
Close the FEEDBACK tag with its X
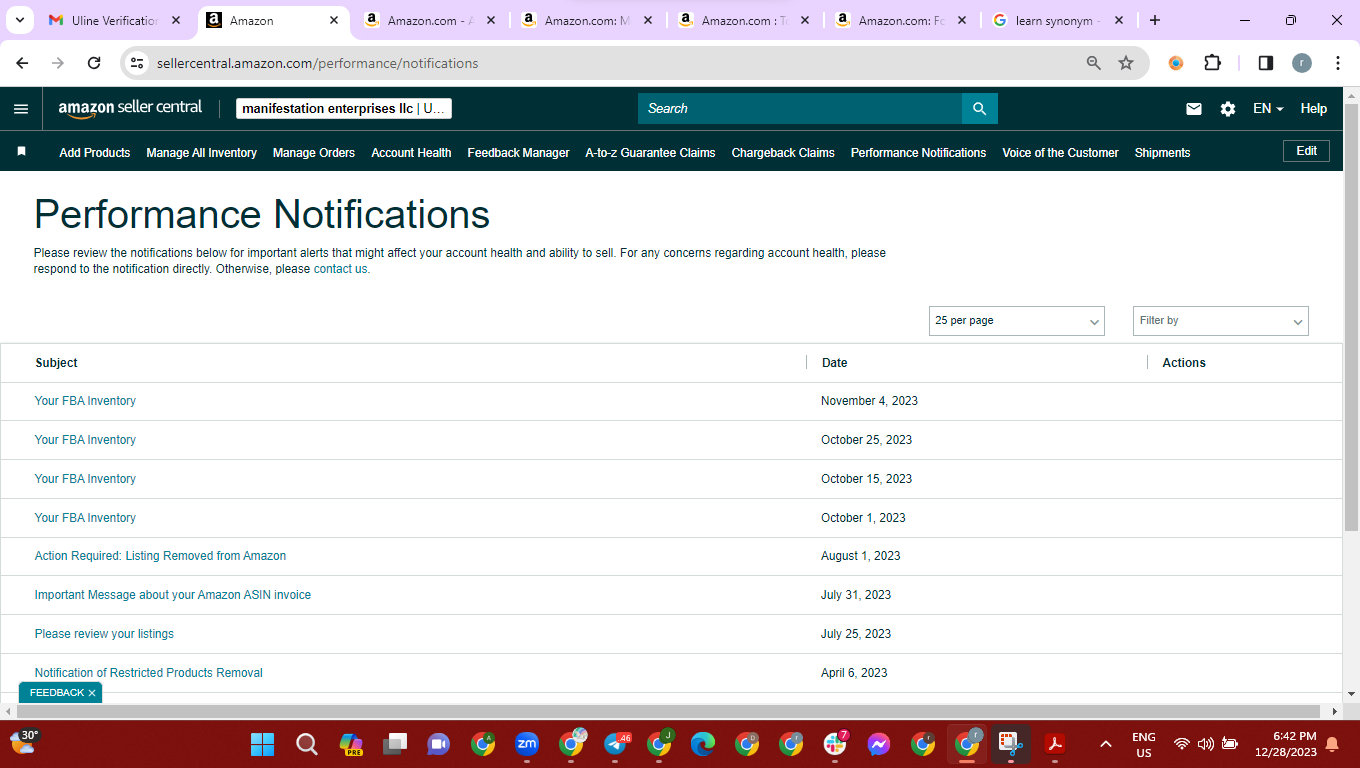point(92,693)
